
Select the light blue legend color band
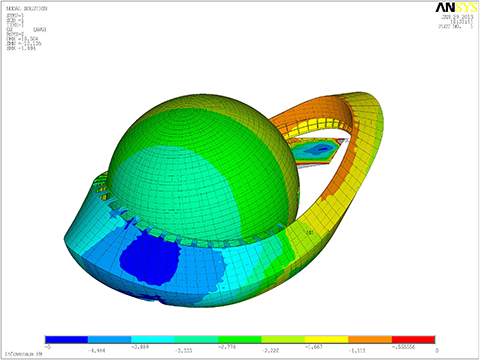point(110,339)
